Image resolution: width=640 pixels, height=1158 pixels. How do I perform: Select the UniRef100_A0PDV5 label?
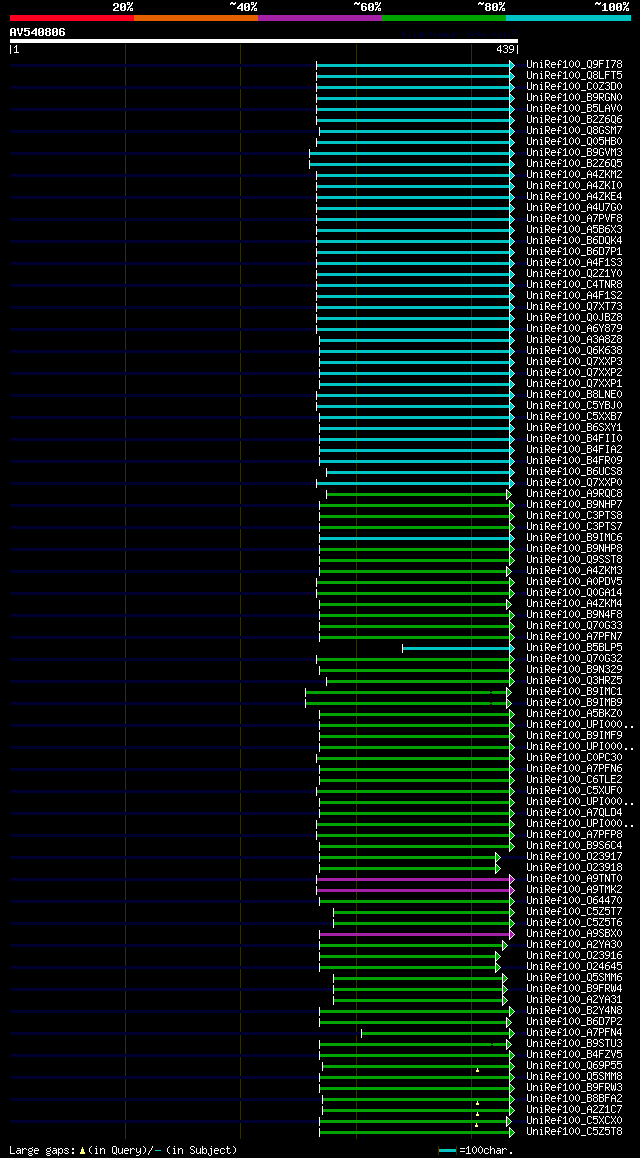[x=574, y=582]
